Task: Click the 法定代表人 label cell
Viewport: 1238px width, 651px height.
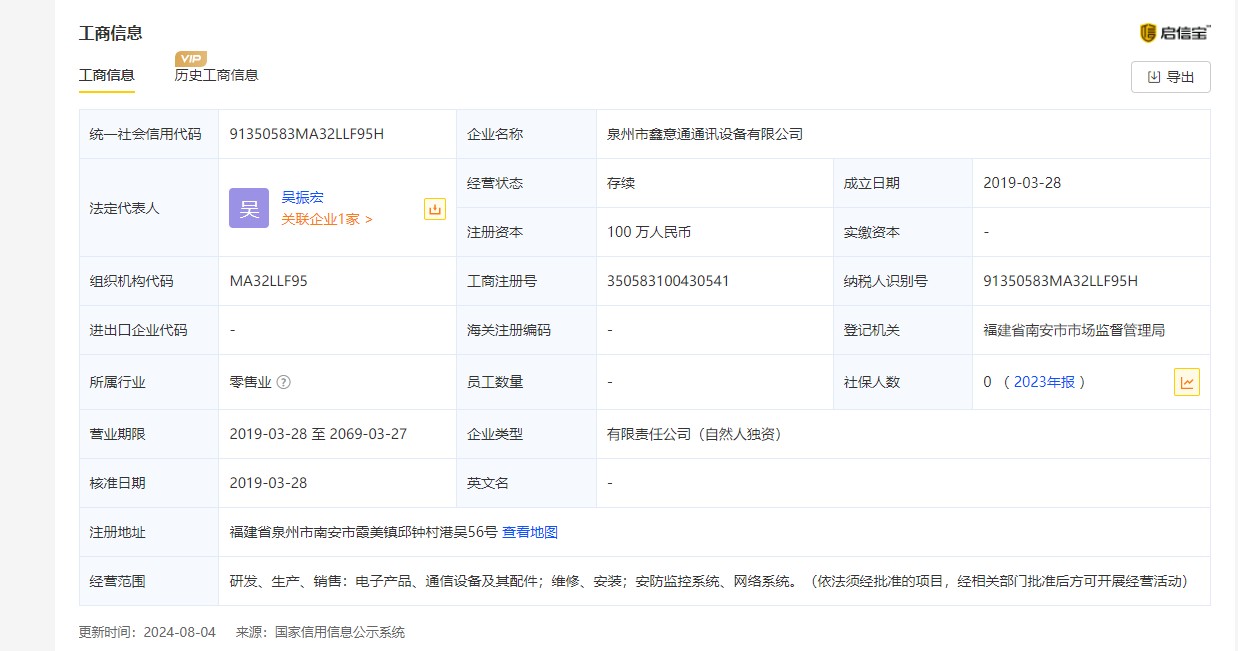Action: click(149, 208)
